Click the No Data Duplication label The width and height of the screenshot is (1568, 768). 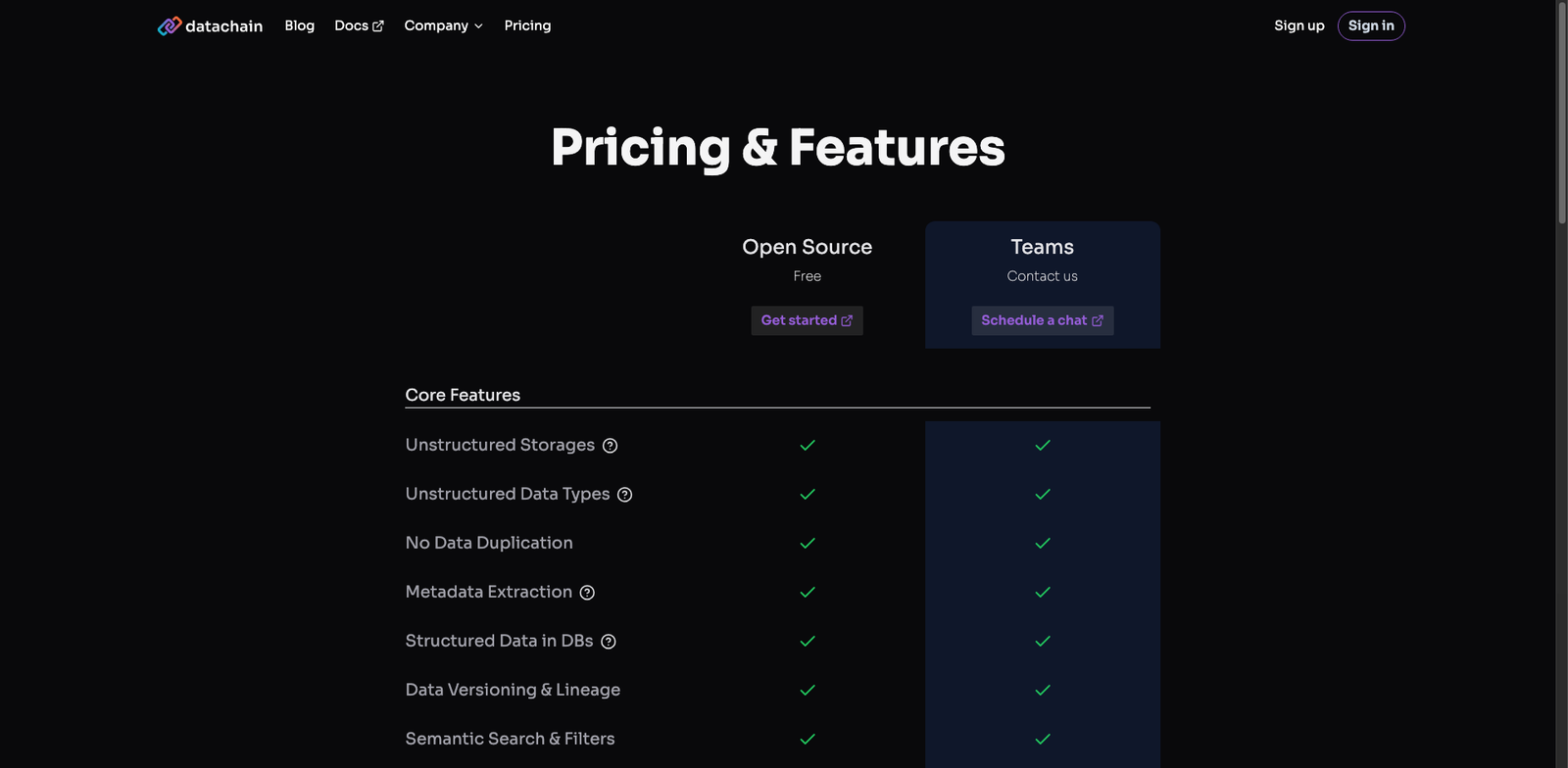click(x=489, y=543)
